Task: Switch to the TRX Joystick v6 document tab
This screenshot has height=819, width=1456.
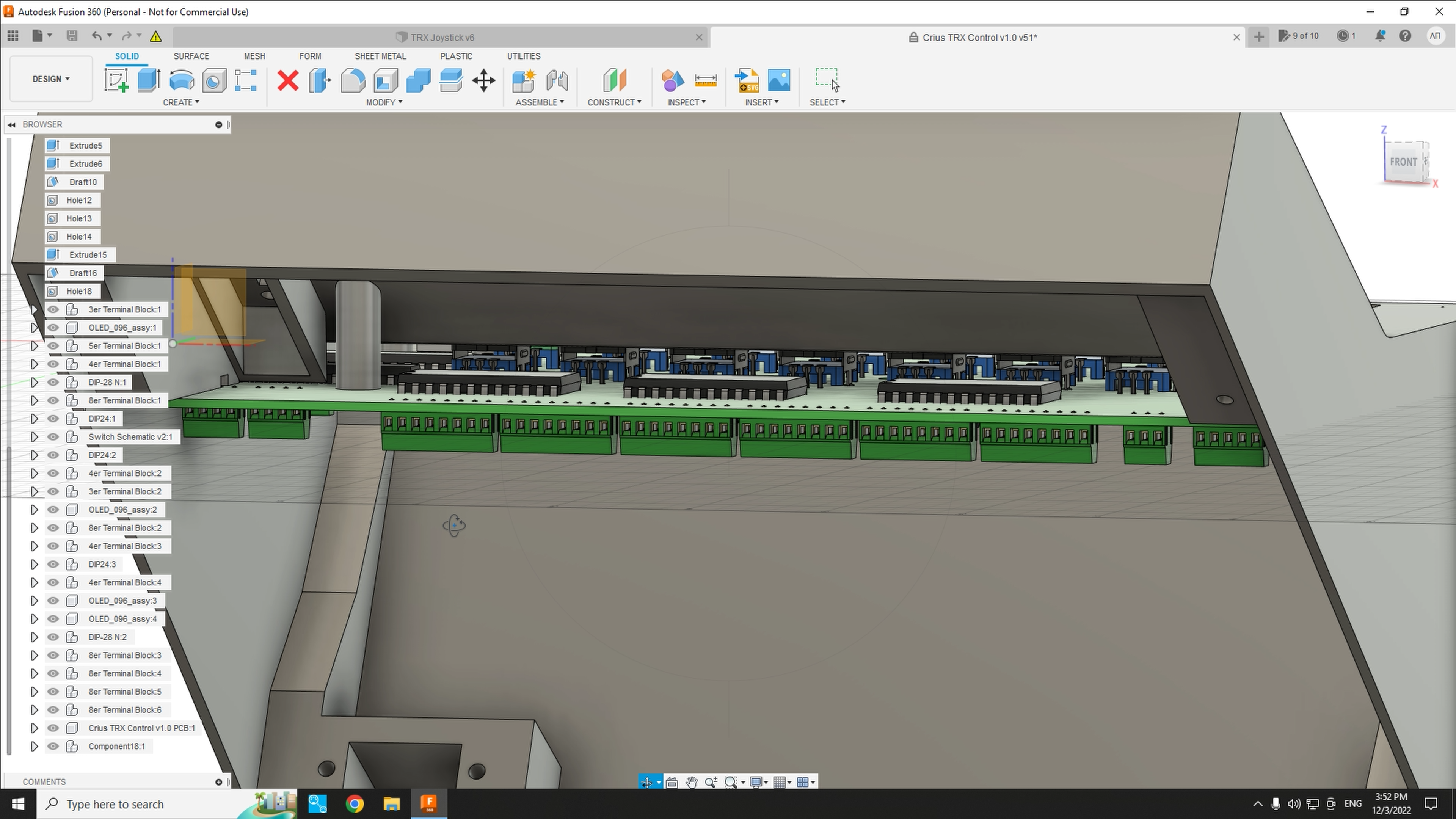Action: pyautogui.click(x=442, y=37)
